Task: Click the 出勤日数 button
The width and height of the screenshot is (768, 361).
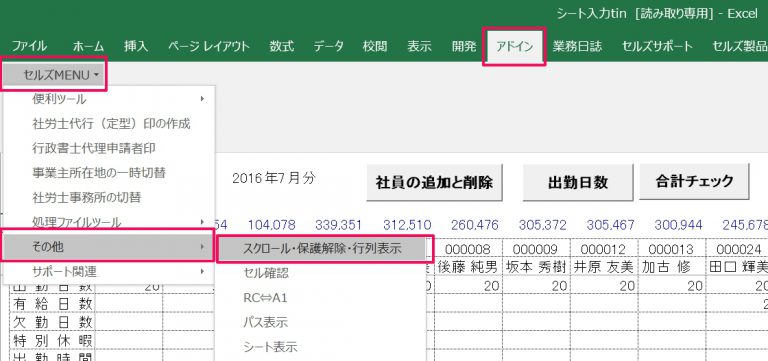Action: [578, 182]
